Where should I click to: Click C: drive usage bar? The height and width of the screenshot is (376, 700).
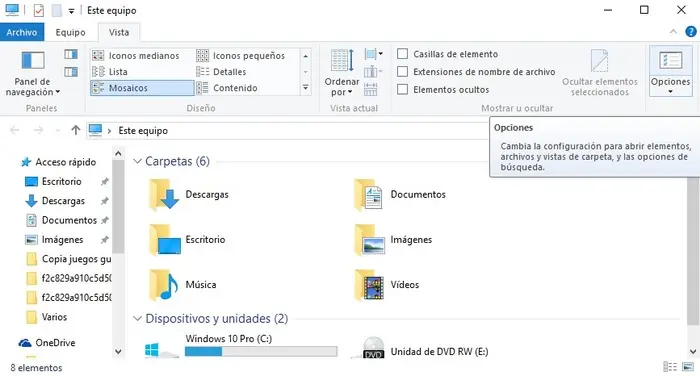coord(261,352)
